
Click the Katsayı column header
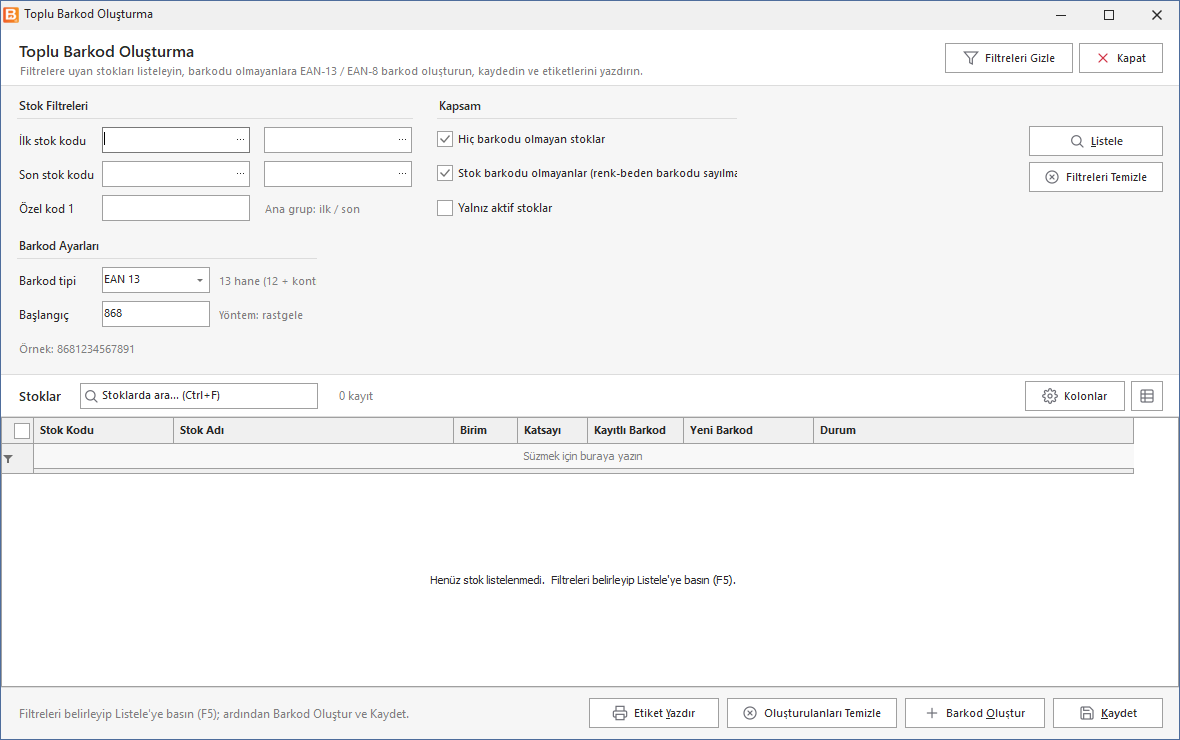click(x=552, y=431)
